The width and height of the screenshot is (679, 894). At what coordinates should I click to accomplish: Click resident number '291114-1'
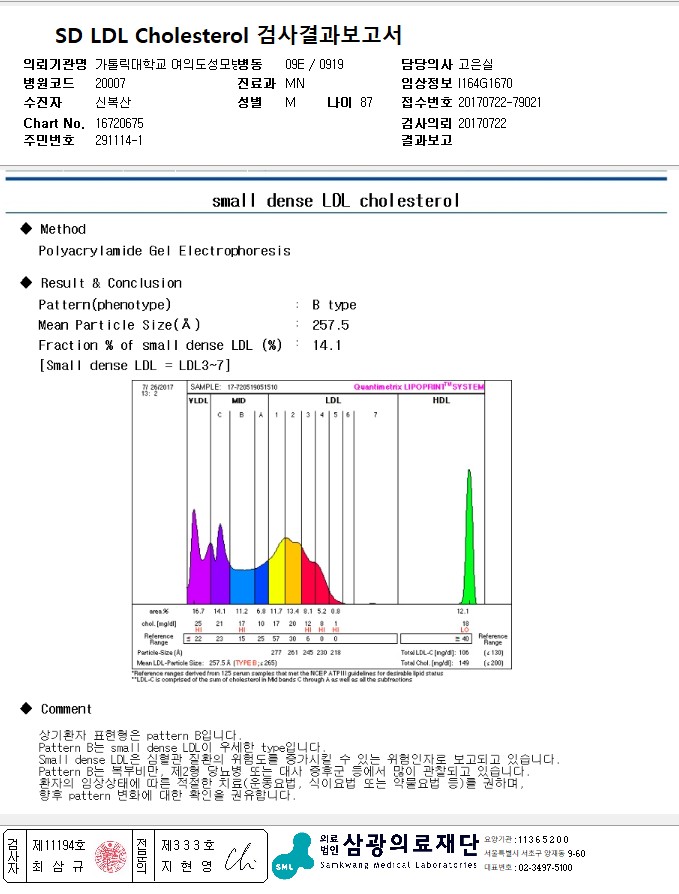[119, 140]
